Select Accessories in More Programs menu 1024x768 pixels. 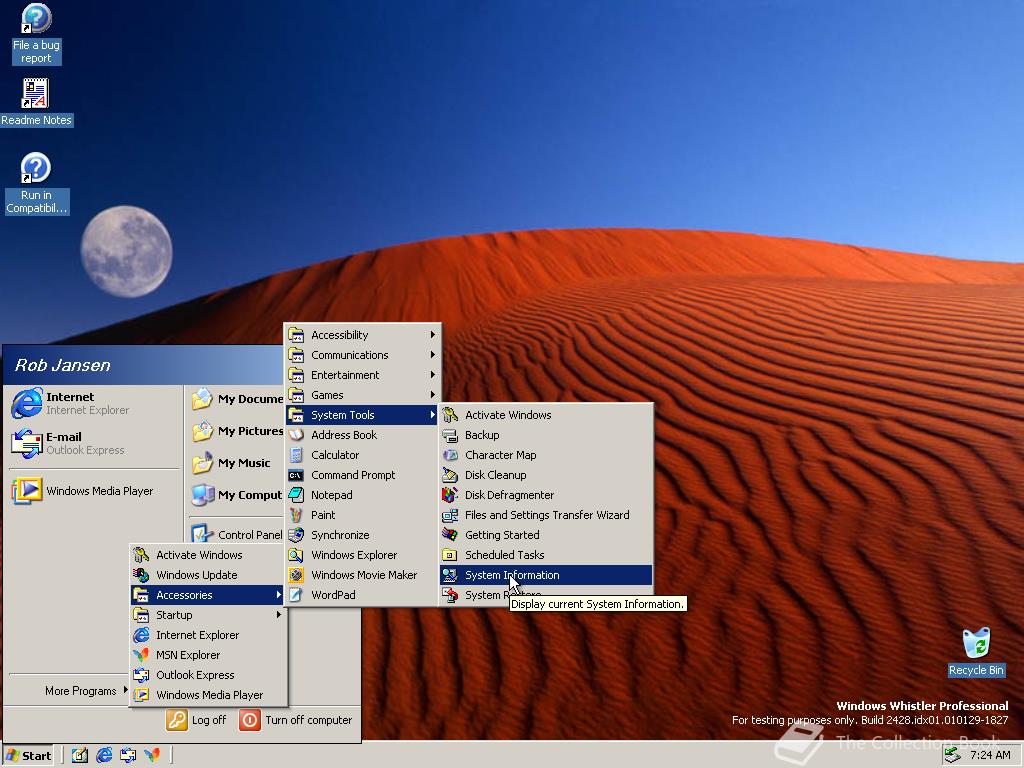[208, 595]
